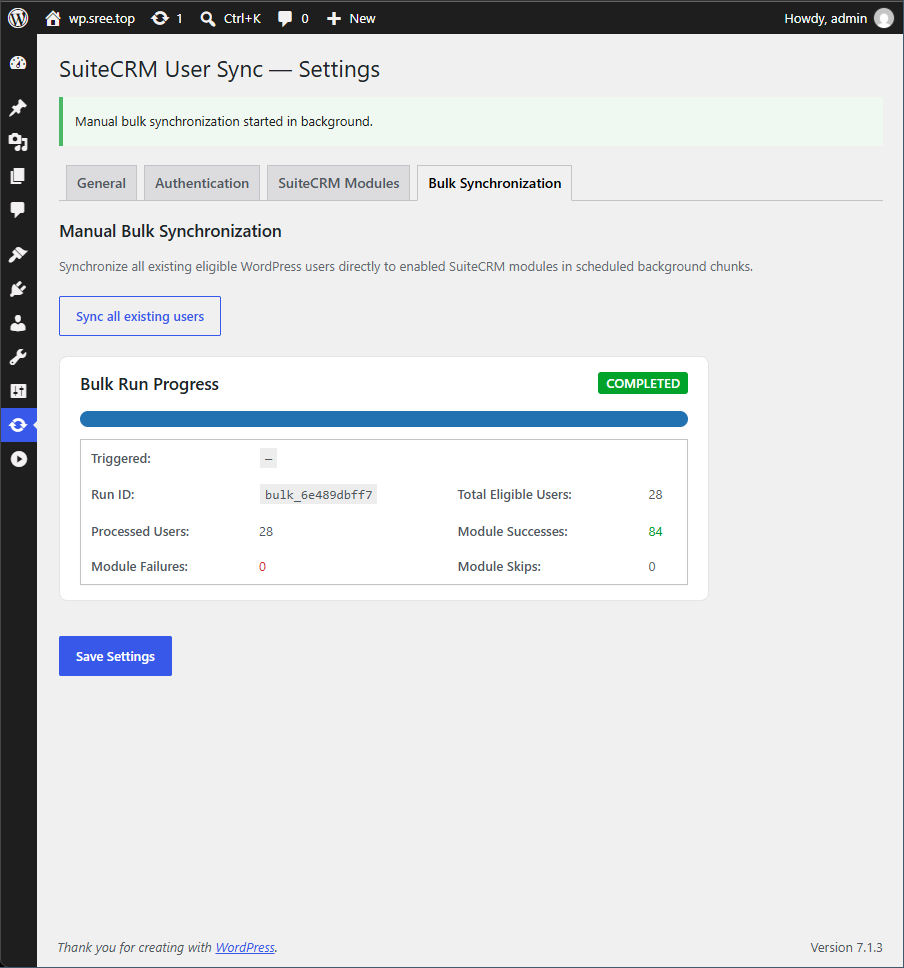
Task: Click the Module Skips label
Action: 499,567
